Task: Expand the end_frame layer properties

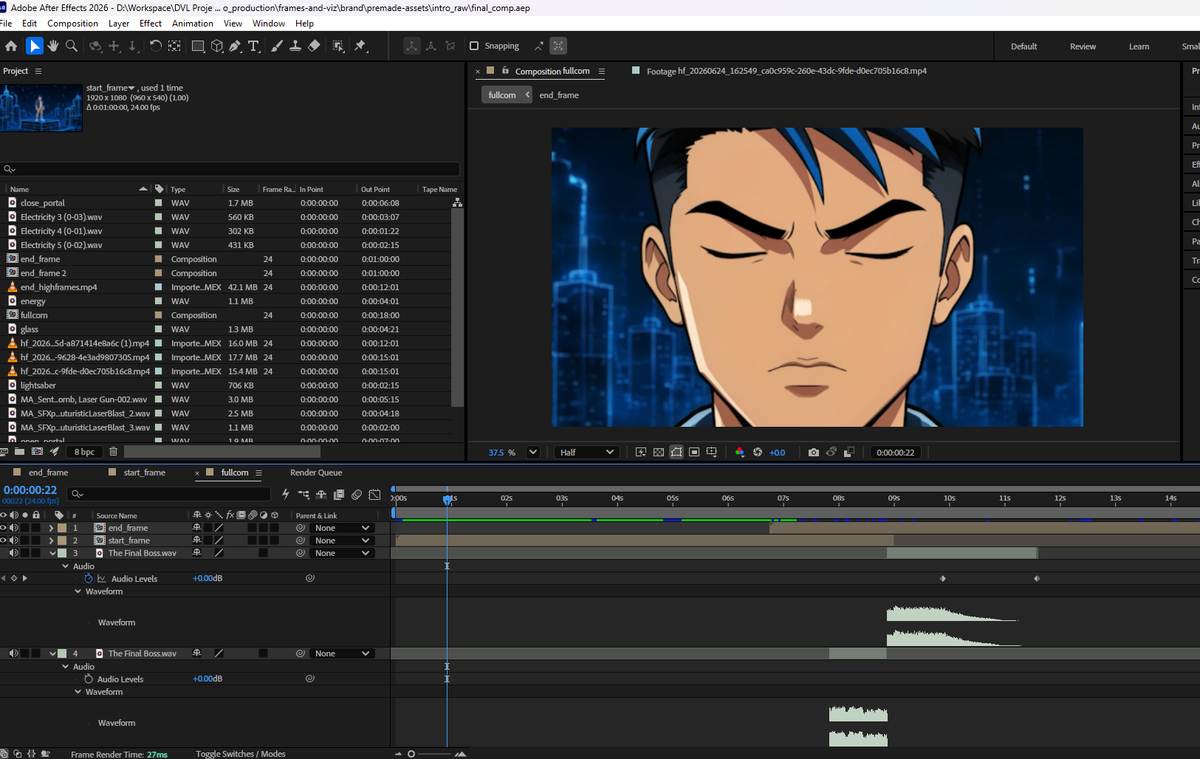Action: click(52, 528)
